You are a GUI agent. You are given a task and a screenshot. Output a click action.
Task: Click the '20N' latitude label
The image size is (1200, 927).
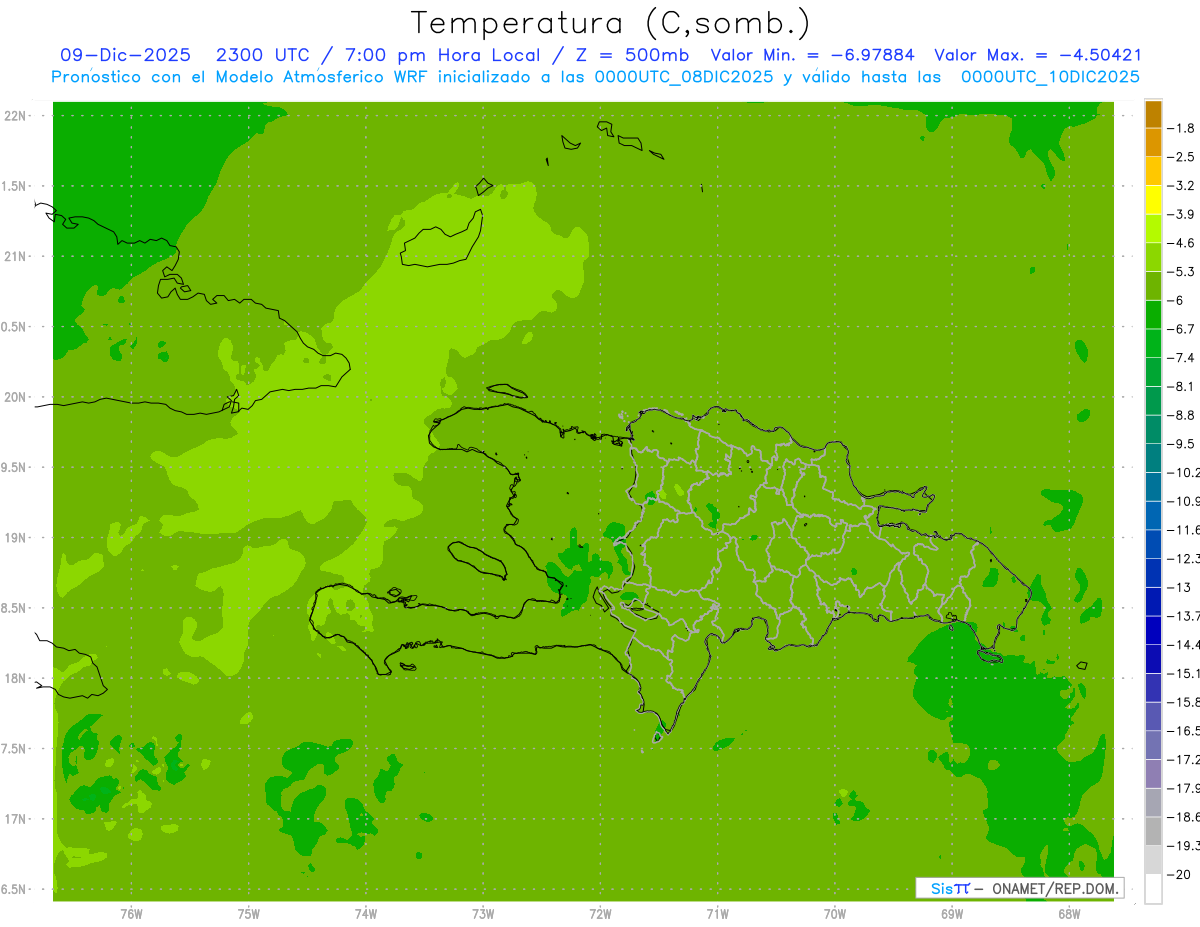click(15, 397)
